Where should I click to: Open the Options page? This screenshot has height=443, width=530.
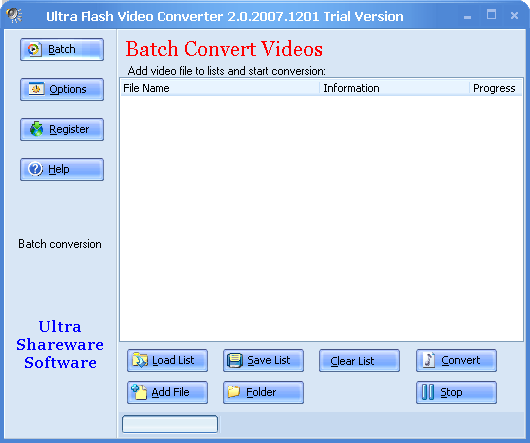coord(62,89)
